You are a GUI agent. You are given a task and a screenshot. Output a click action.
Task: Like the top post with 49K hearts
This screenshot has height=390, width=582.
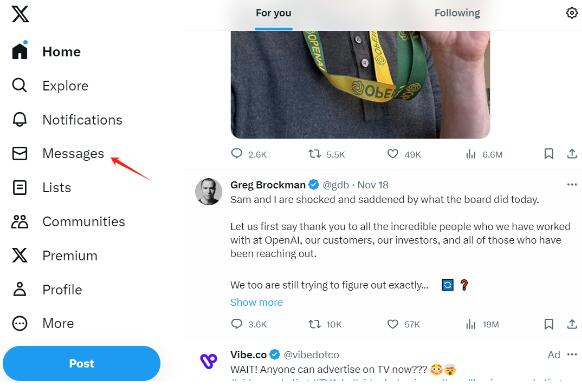point(393,154)
